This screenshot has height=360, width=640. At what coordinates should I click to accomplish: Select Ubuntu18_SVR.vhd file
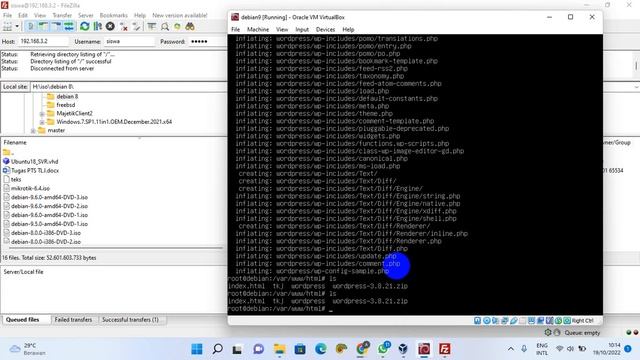pyautogui.click(x=34, y=162)
